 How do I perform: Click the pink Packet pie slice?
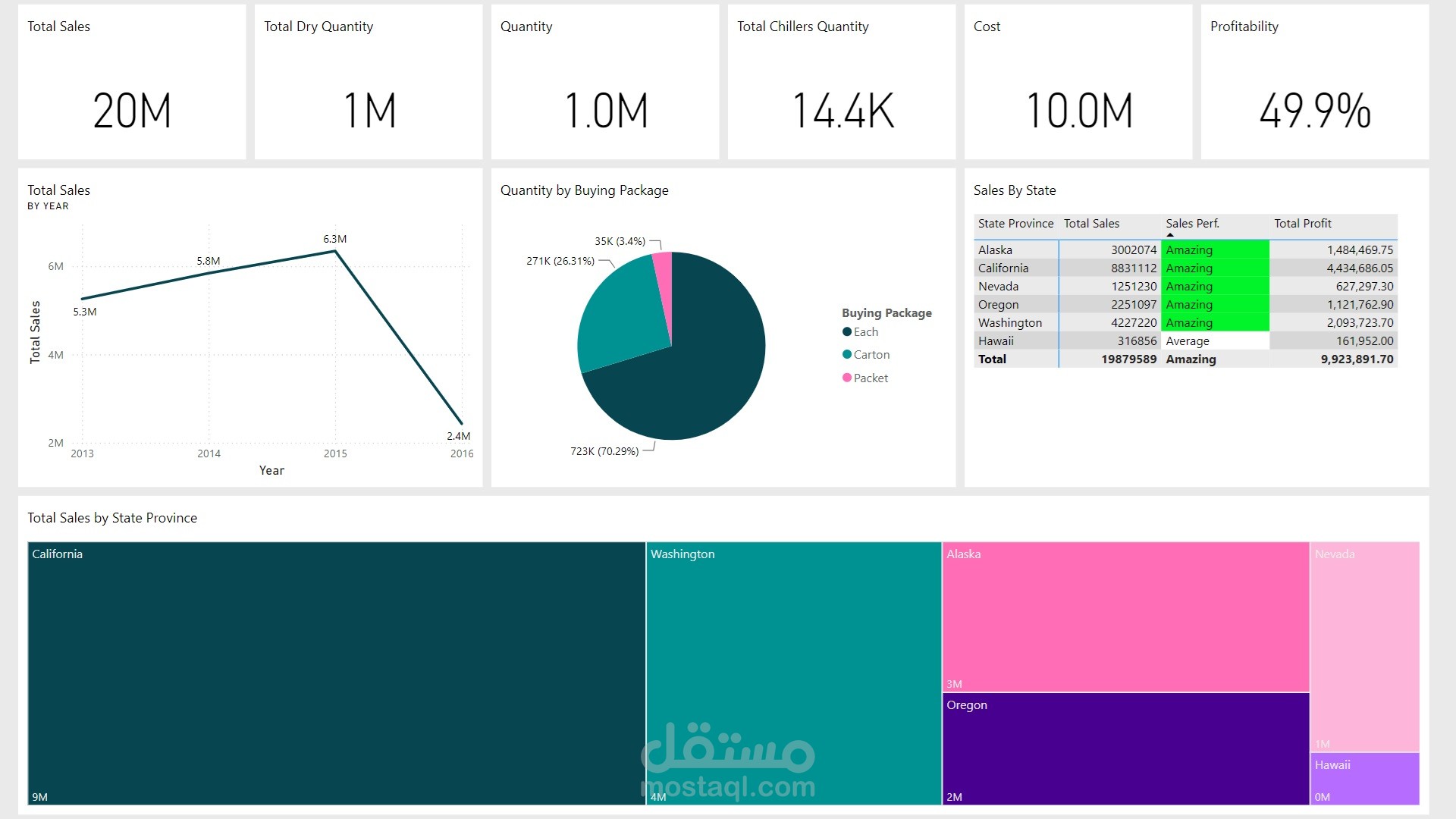click(664, 275)
